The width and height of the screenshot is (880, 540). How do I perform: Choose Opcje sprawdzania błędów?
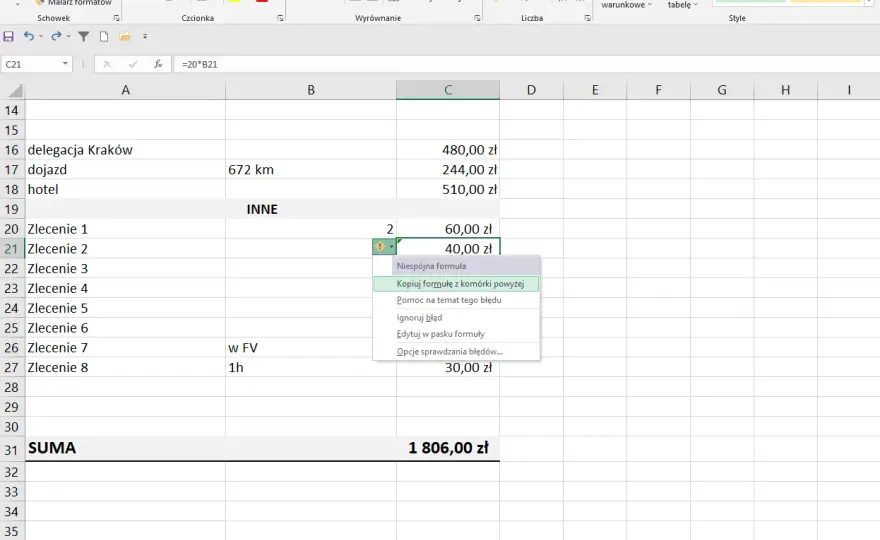[x=456, y=352]
